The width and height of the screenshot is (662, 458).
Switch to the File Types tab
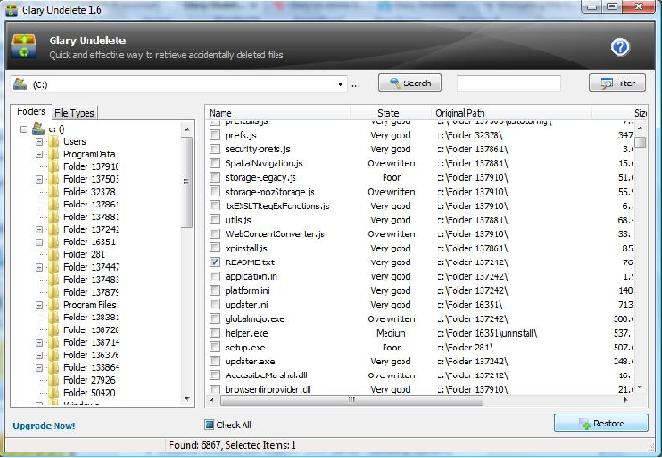(75, 113)
